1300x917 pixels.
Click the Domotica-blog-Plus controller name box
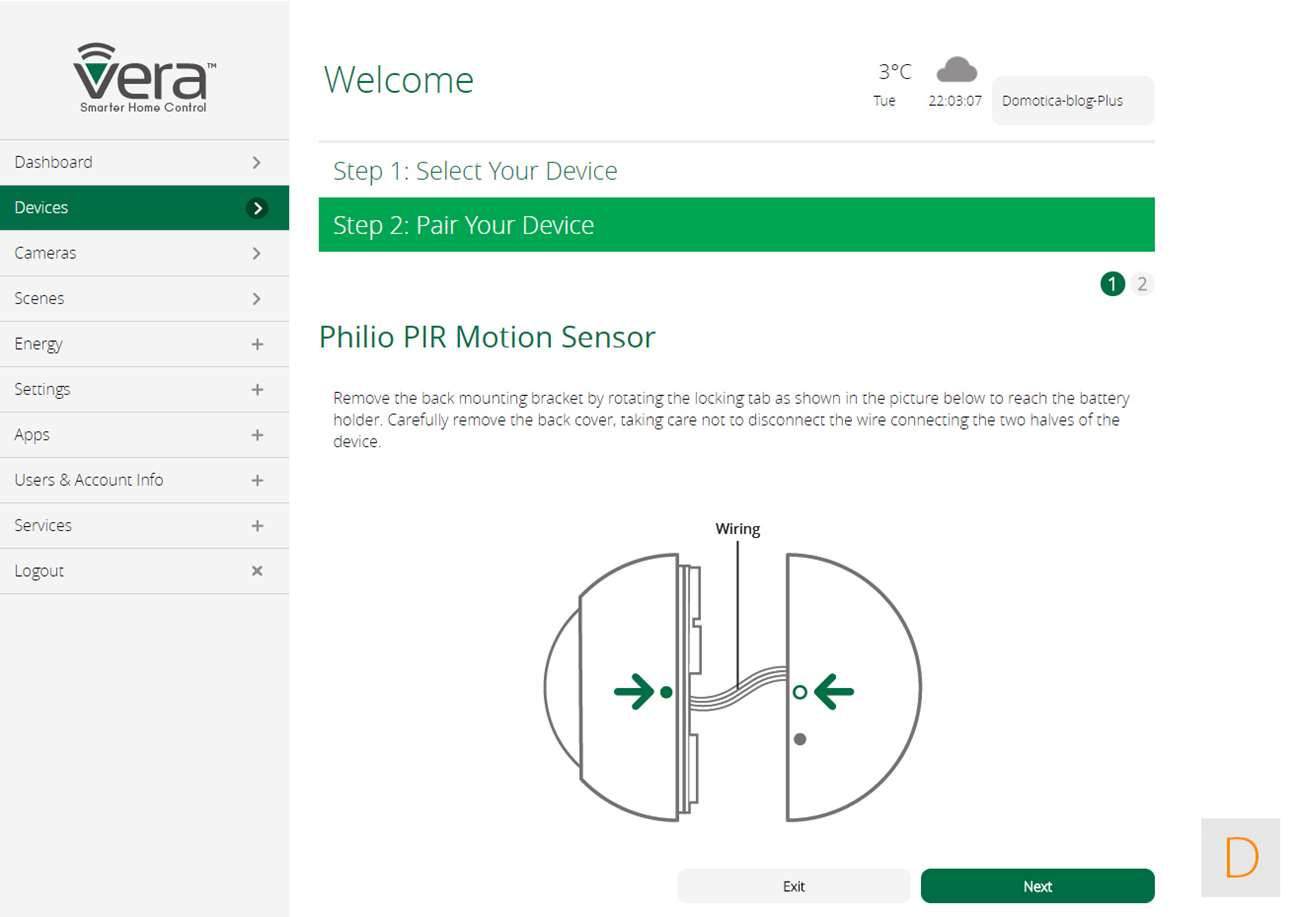tap(1072, 101)
